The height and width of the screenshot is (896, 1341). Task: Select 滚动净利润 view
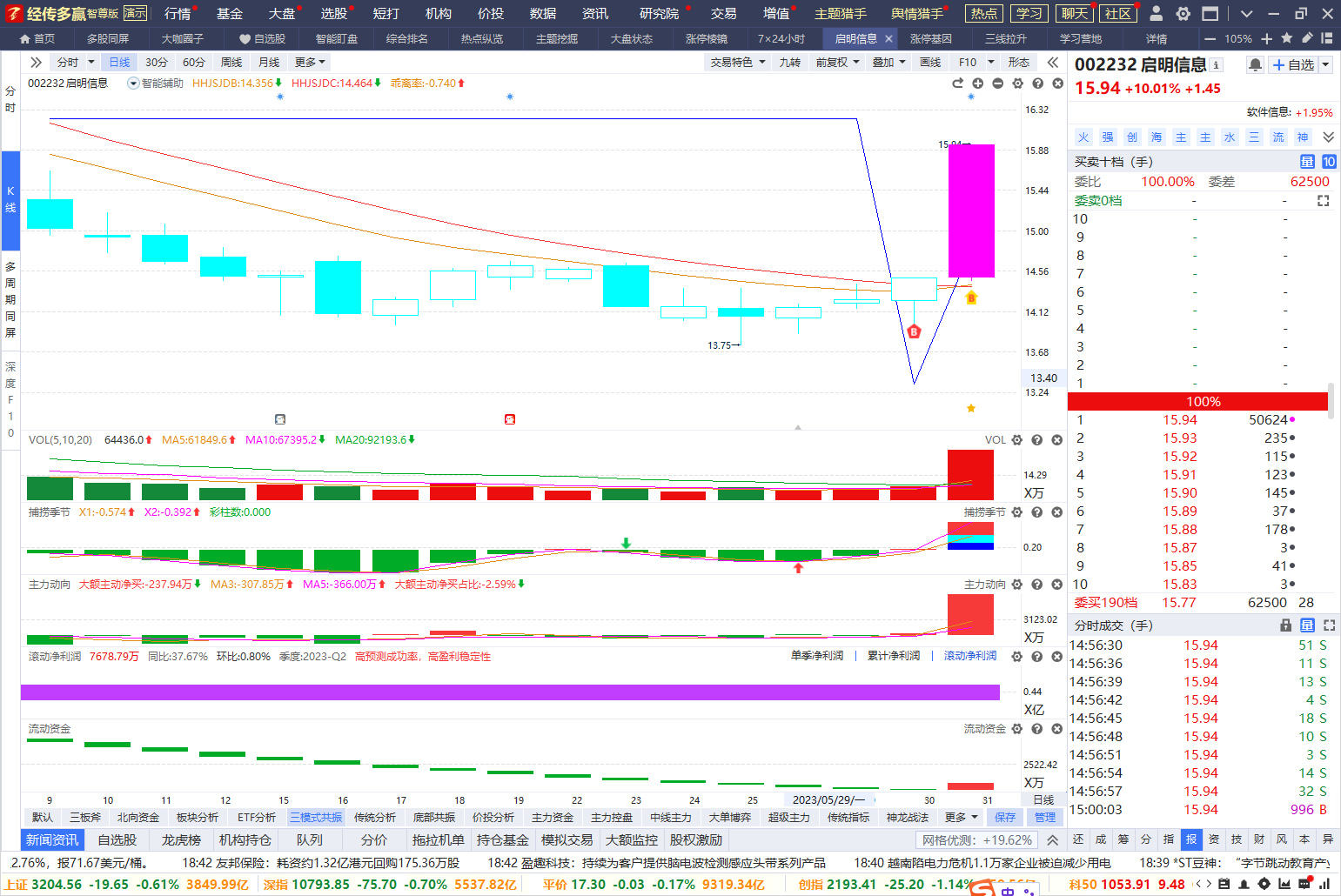[970, 656]
